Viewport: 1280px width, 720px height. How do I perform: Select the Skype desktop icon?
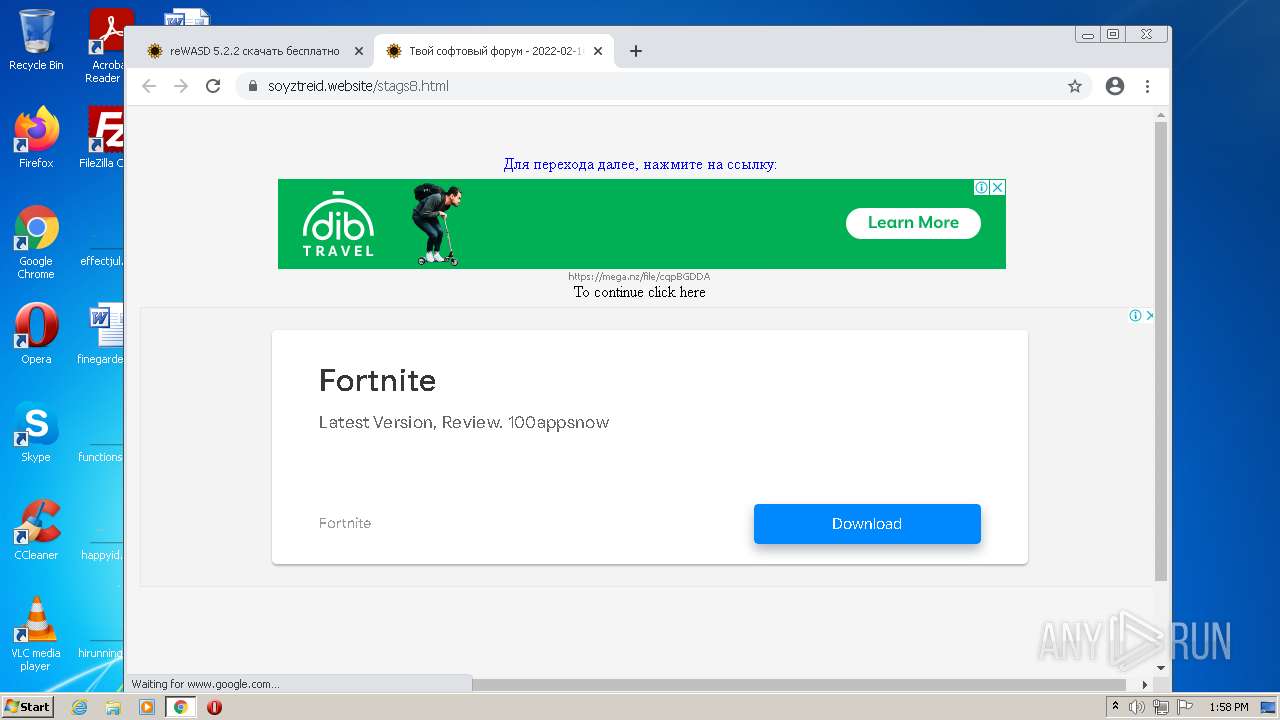(x=36, y=432)
